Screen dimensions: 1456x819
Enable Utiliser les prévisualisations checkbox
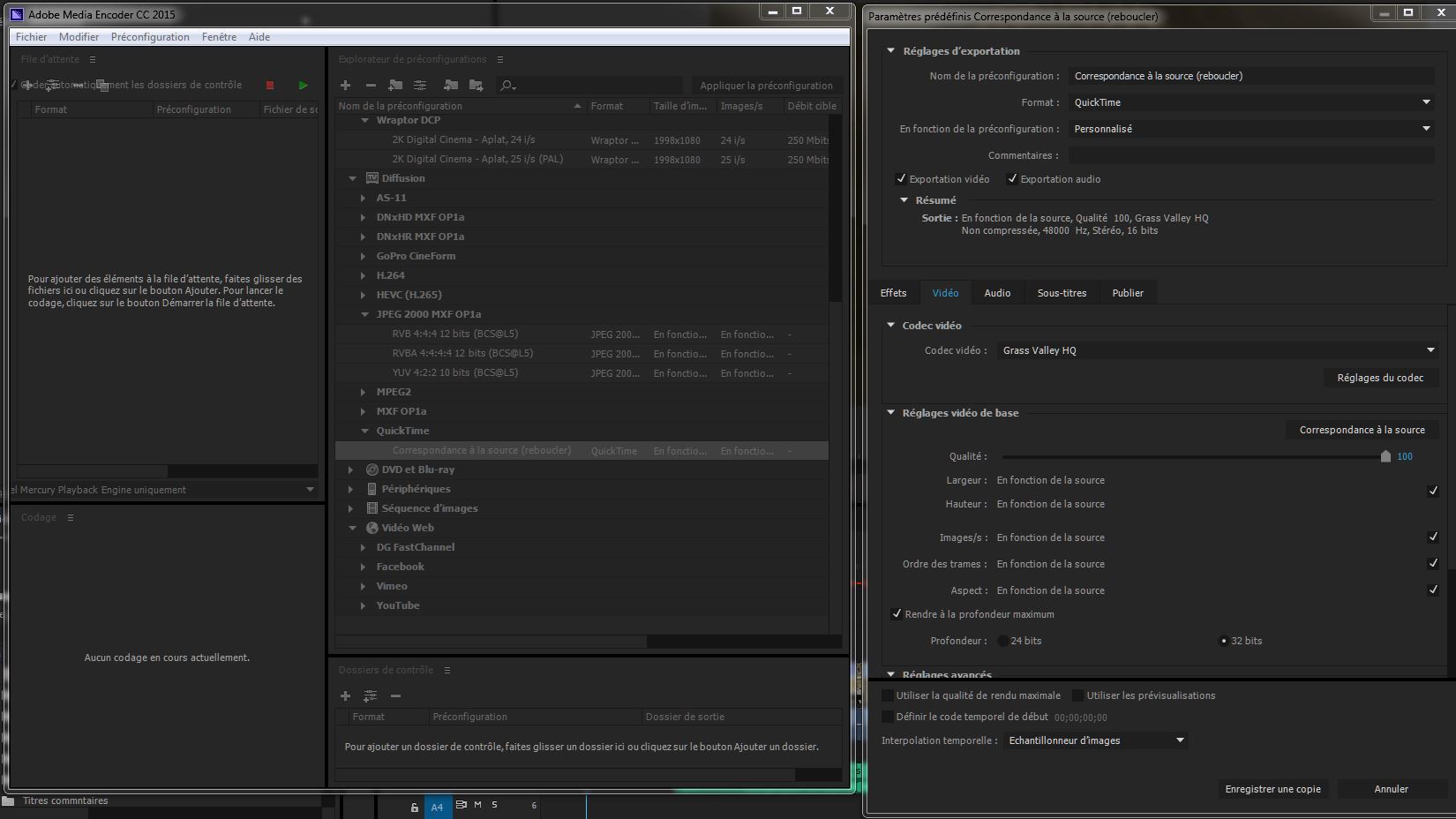pyautogui.click(x=1078, y=695)
